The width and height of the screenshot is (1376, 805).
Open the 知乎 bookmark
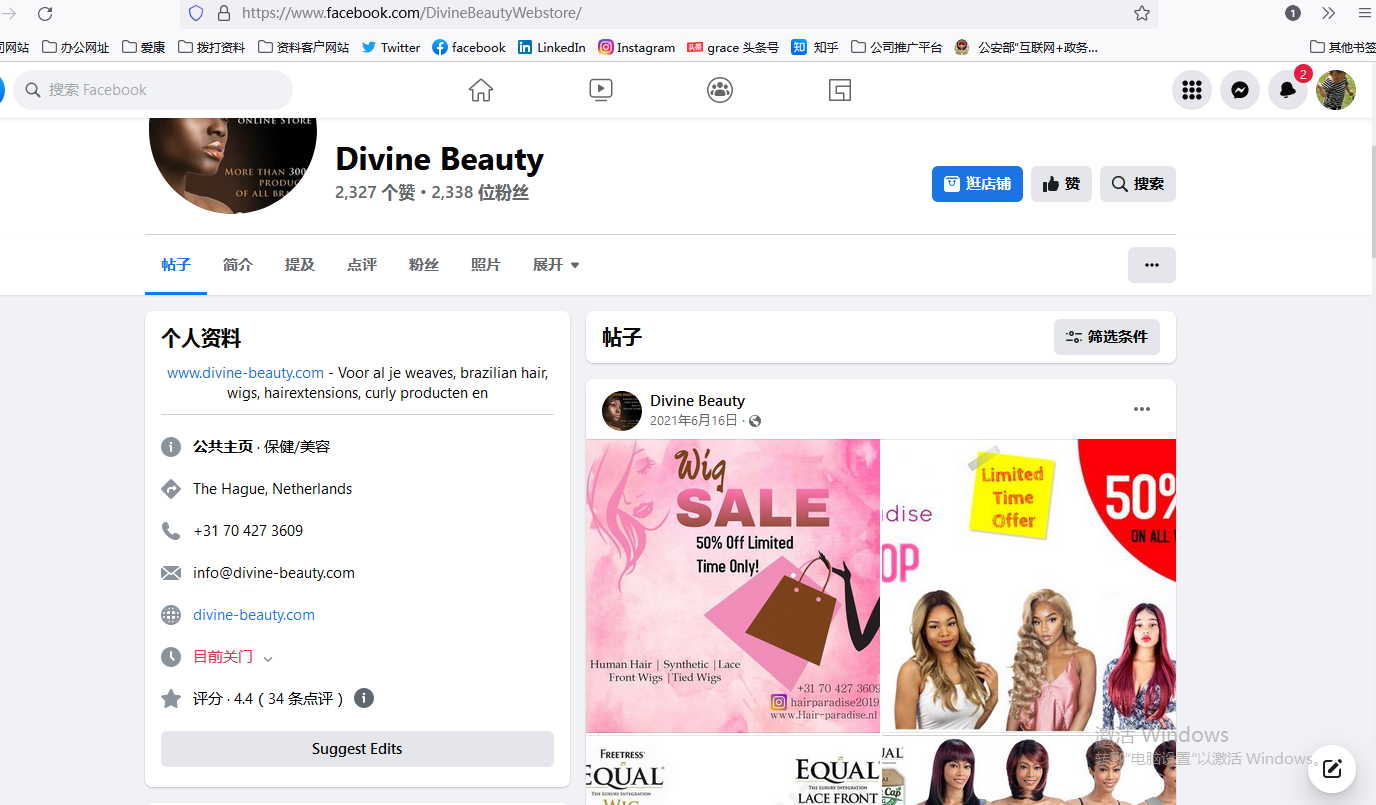click(815, 47)
